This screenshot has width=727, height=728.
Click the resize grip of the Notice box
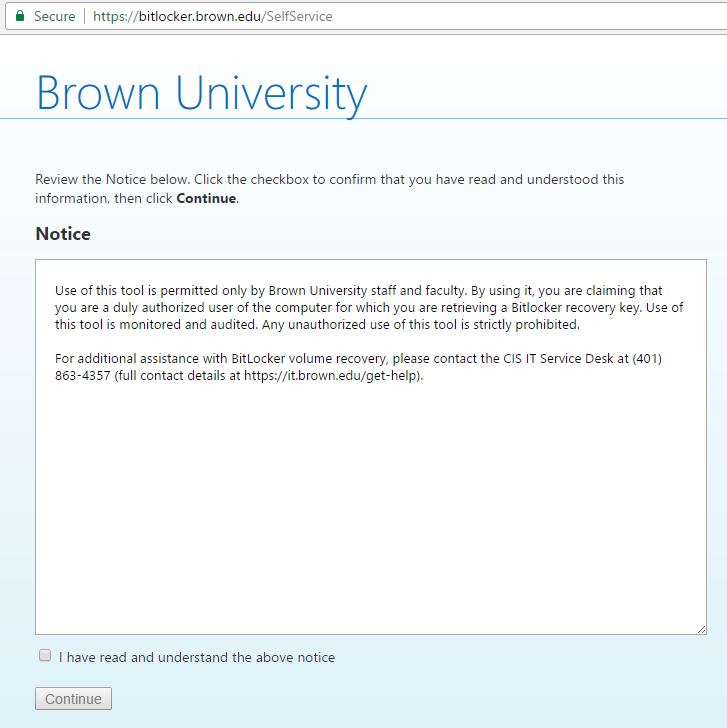(x=701, y=630)
